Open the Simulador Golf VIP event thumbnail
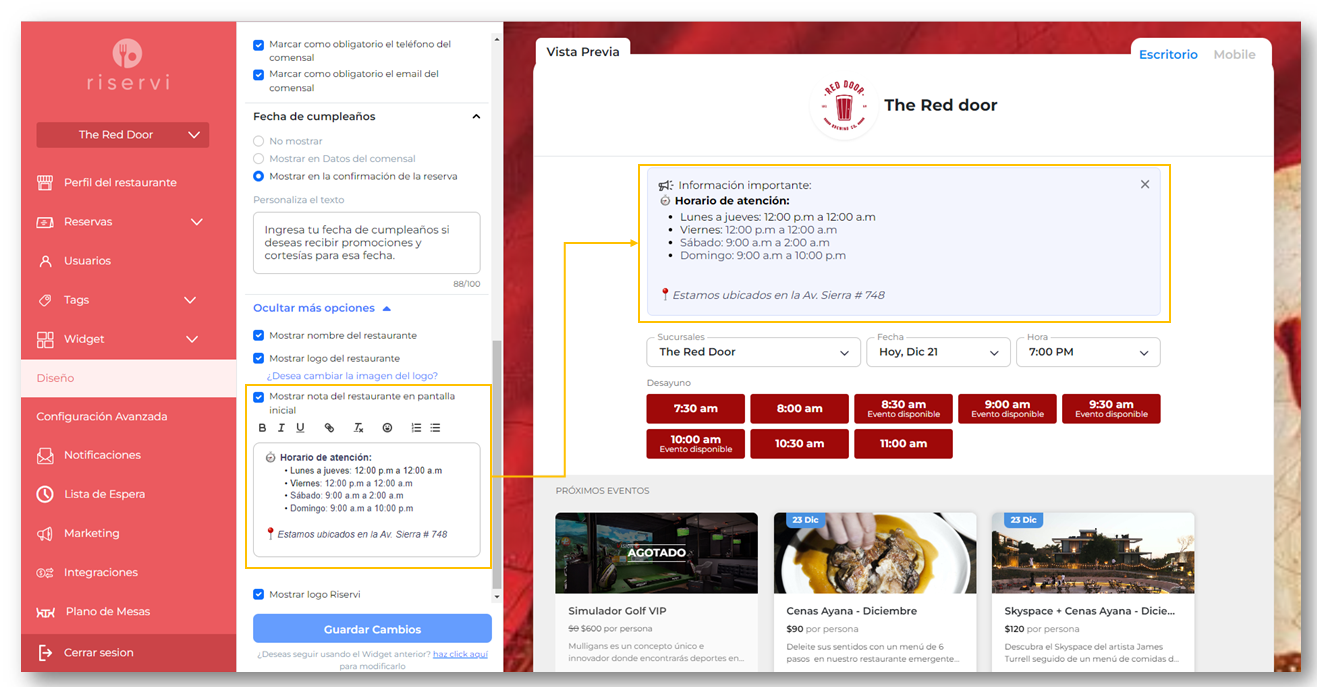This screenshot has height=687, width=1317. 656,553
